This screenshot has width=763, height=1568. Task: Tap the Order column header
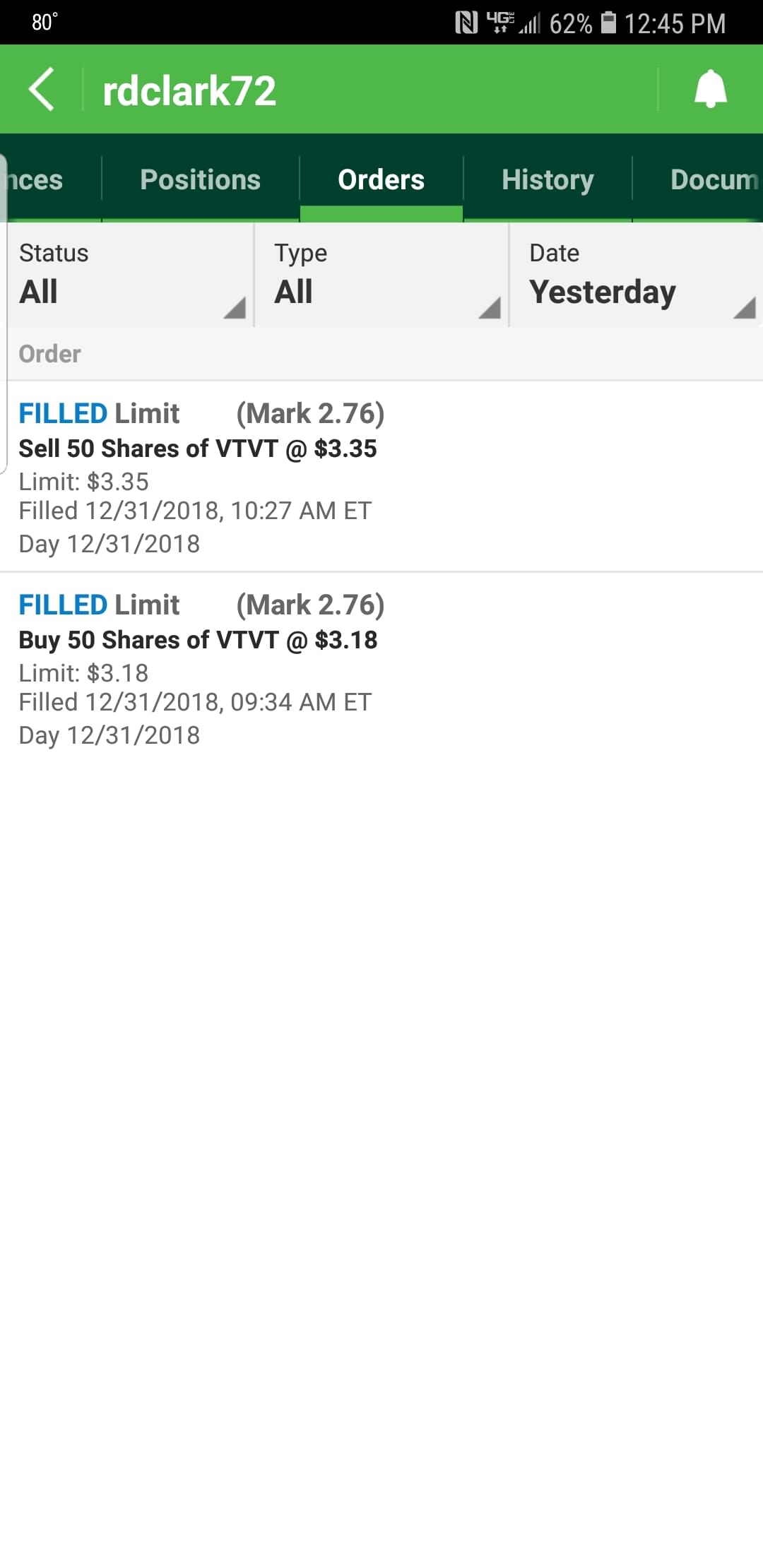pos(50,354)
